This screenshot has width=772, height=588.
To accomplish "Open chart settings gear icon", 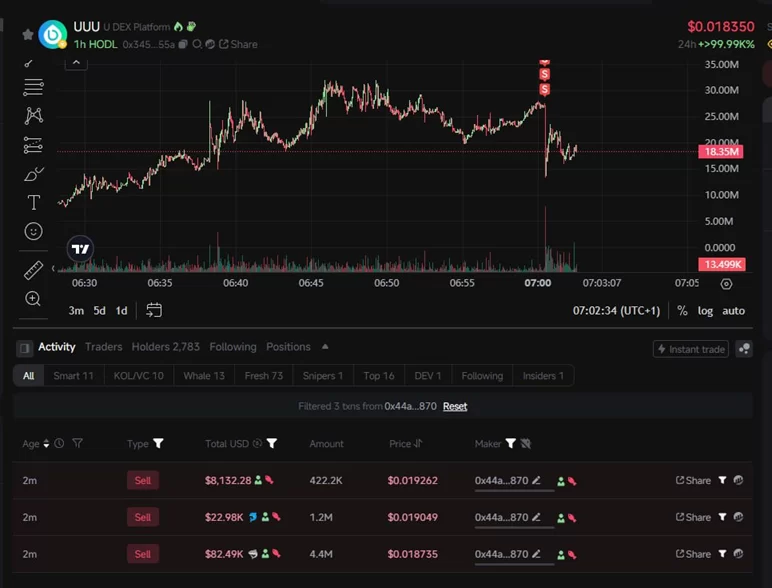I will tap(727, 284).
